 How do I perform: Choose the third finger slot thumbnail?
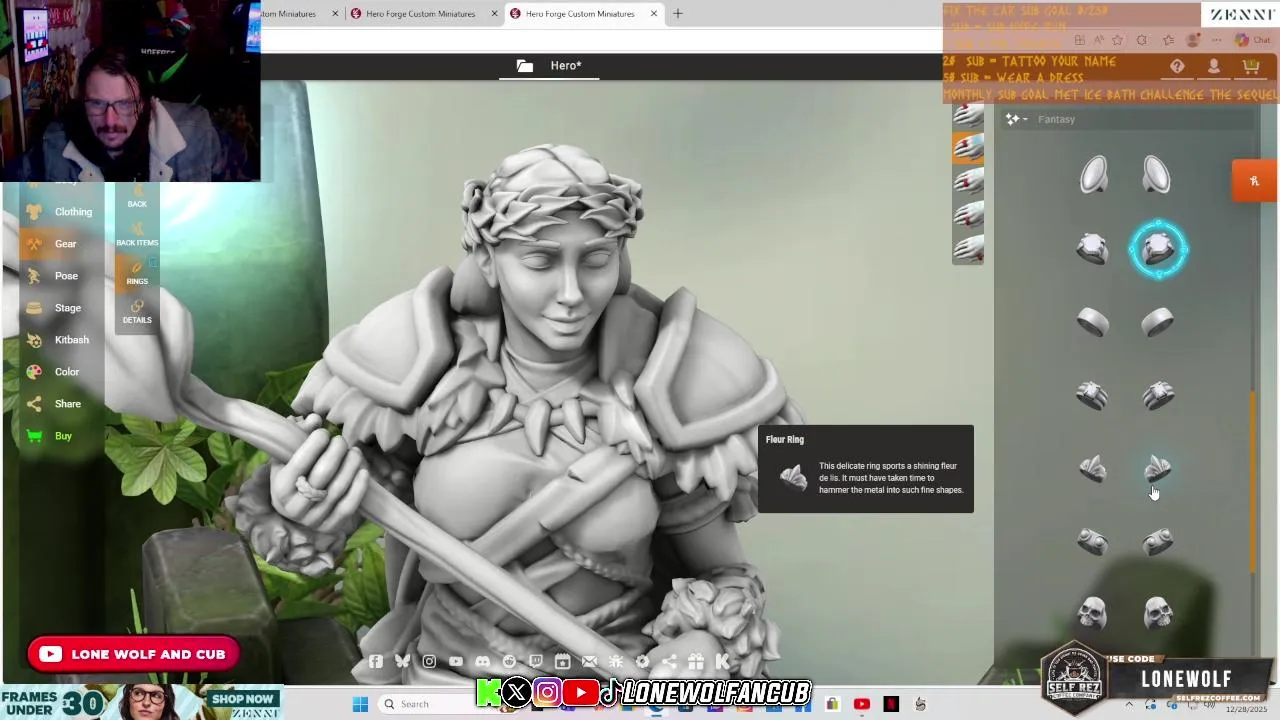coord(968,182)
